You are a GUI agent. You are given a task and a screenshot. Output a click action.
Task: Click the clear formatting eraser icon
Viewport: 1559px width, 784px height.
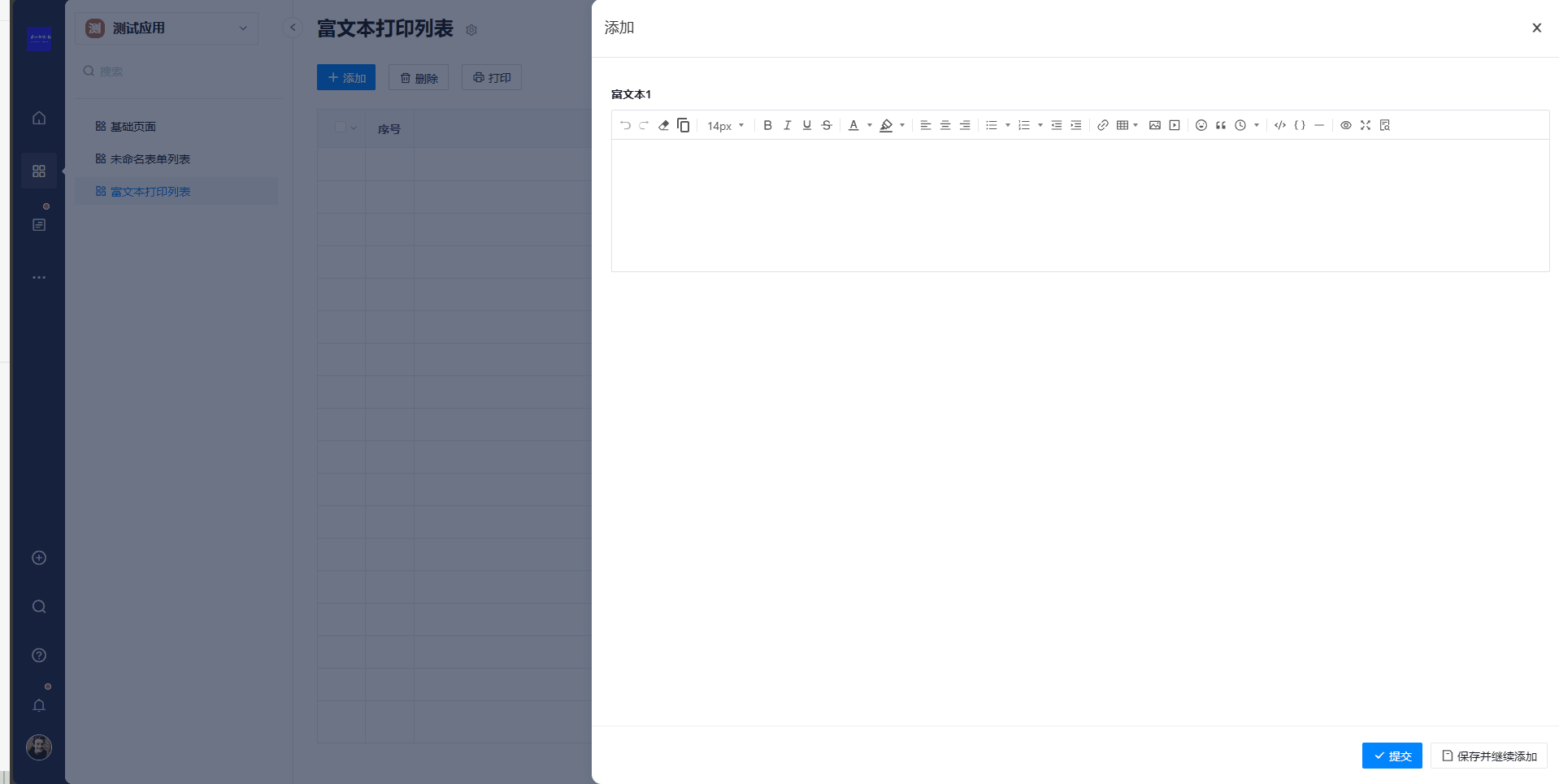[x=663, y=125]
